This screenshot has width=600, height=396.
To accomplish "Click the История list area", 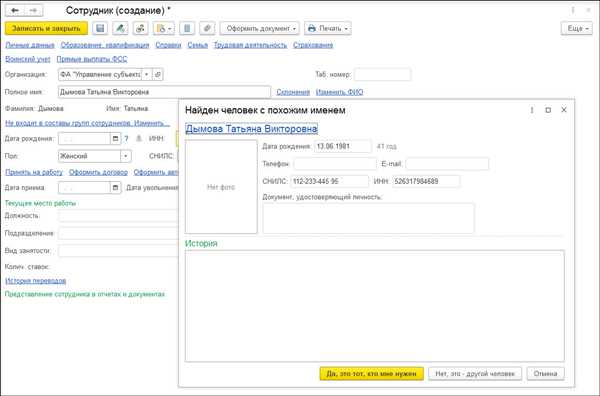I will pyautogui.click(x=375, y=306).
